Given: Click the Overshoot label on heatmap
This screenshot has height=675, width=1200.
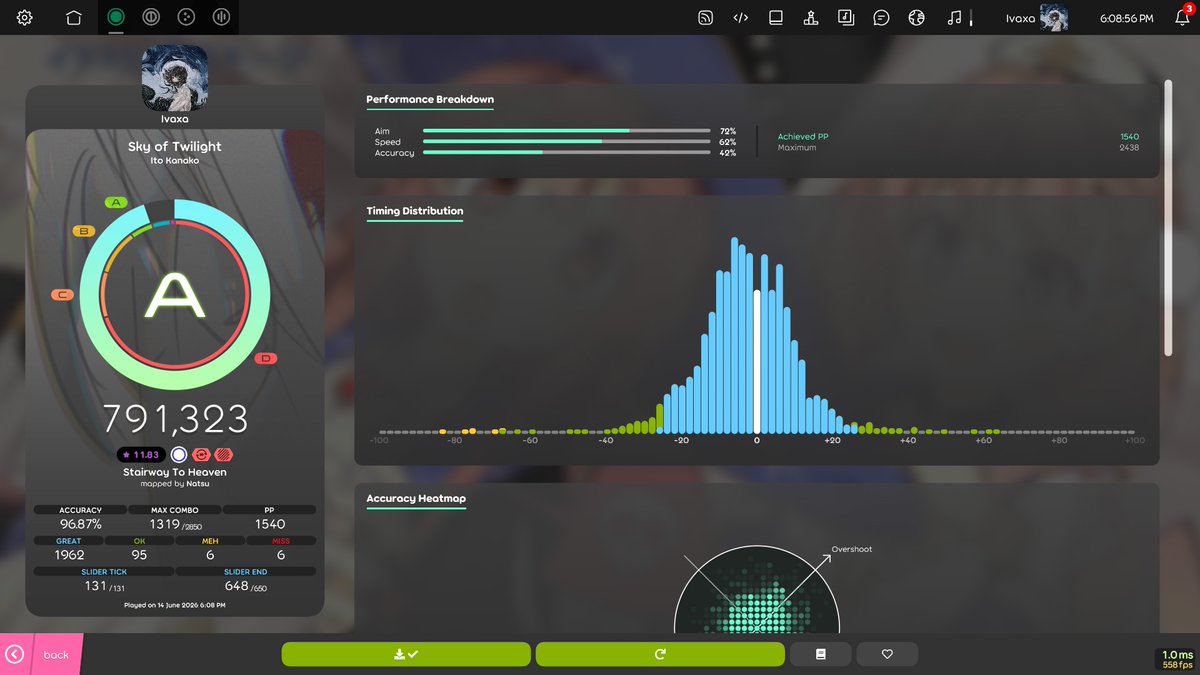Looking at the screenshot, I should (852, 549).
